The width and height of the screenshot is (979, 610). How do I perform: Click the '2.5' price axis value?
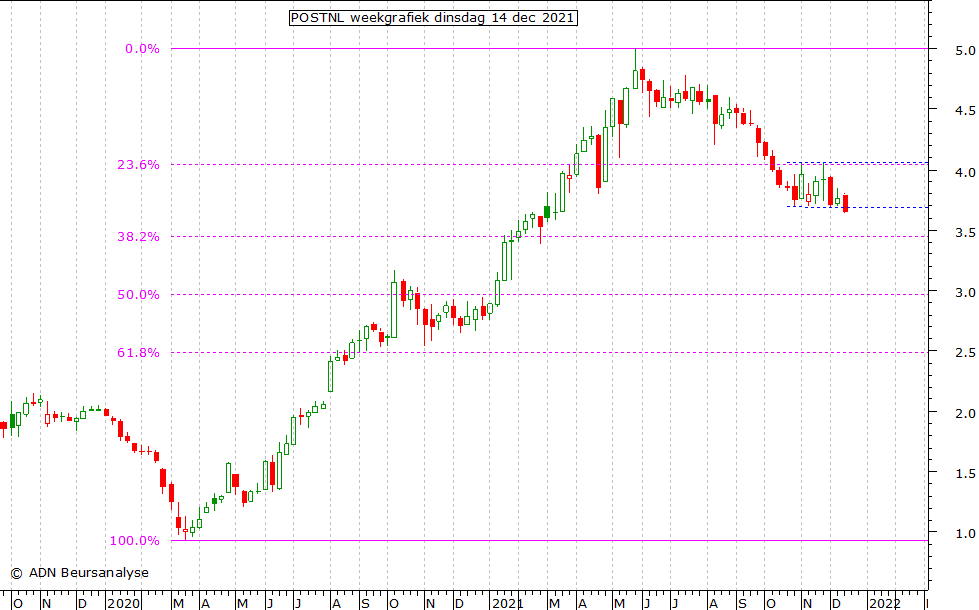(965, 353)
